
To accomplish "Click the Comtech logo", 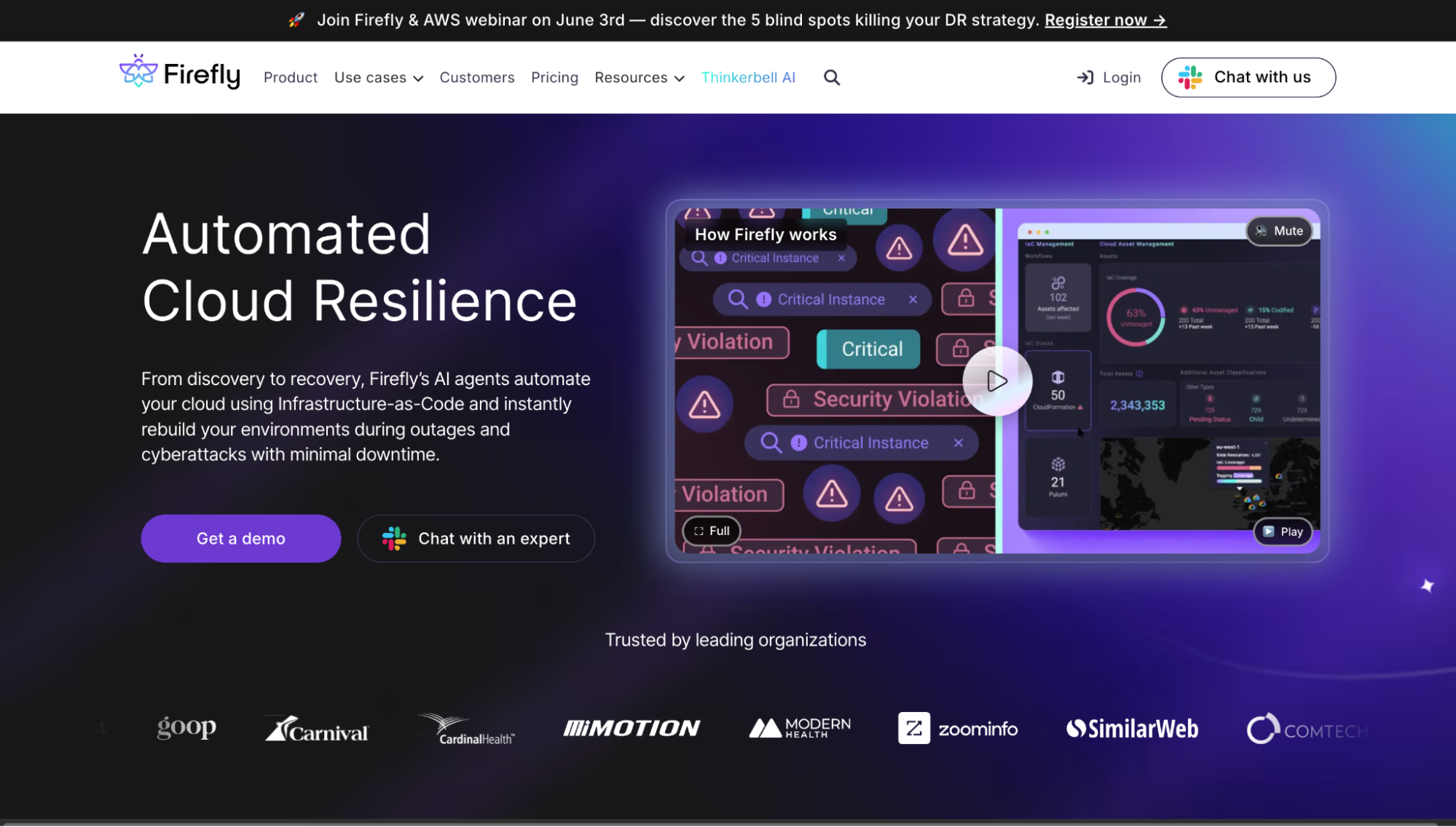I will (1307, 729).
